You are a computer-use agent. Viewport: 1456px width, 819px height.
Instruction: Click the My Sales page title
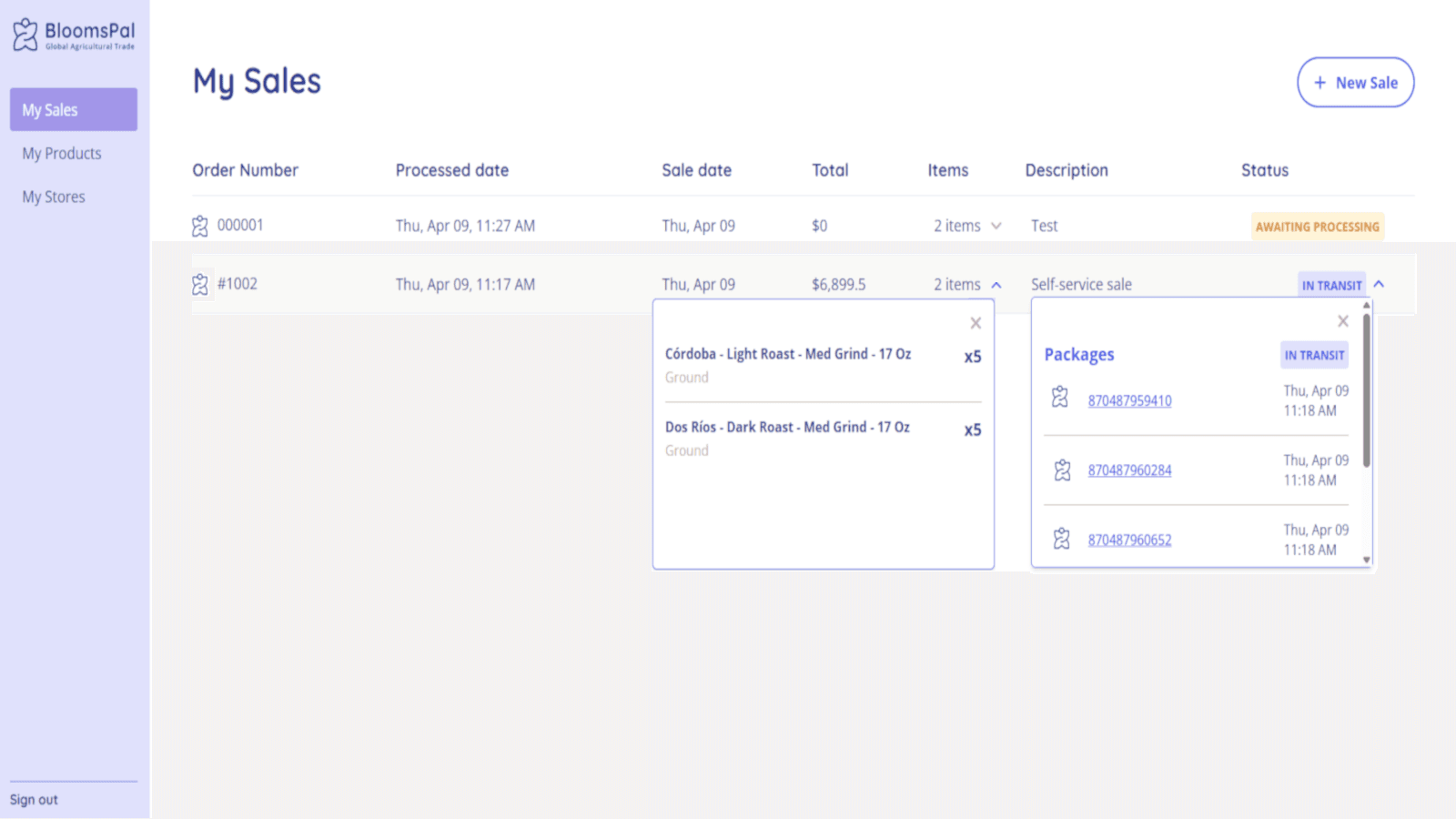click(257, 82)
